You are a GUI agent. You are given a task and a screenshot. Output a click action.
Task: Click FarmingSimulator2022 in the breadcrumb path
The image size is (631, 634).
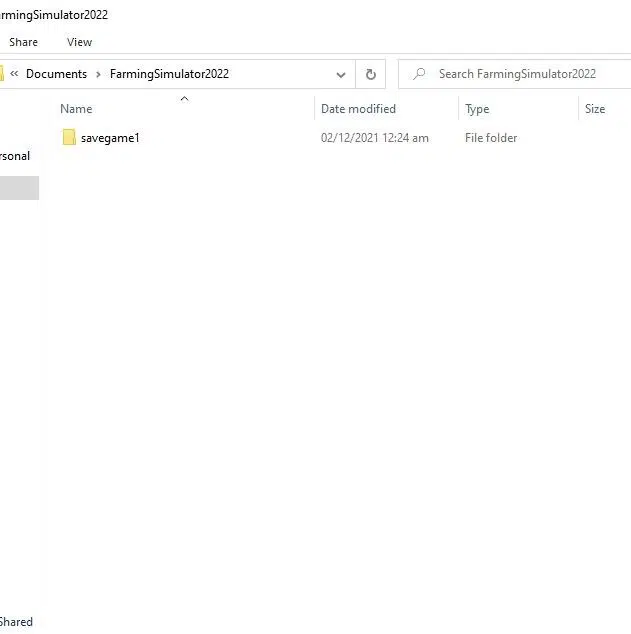pyautogui.click(x=169, y=74)
